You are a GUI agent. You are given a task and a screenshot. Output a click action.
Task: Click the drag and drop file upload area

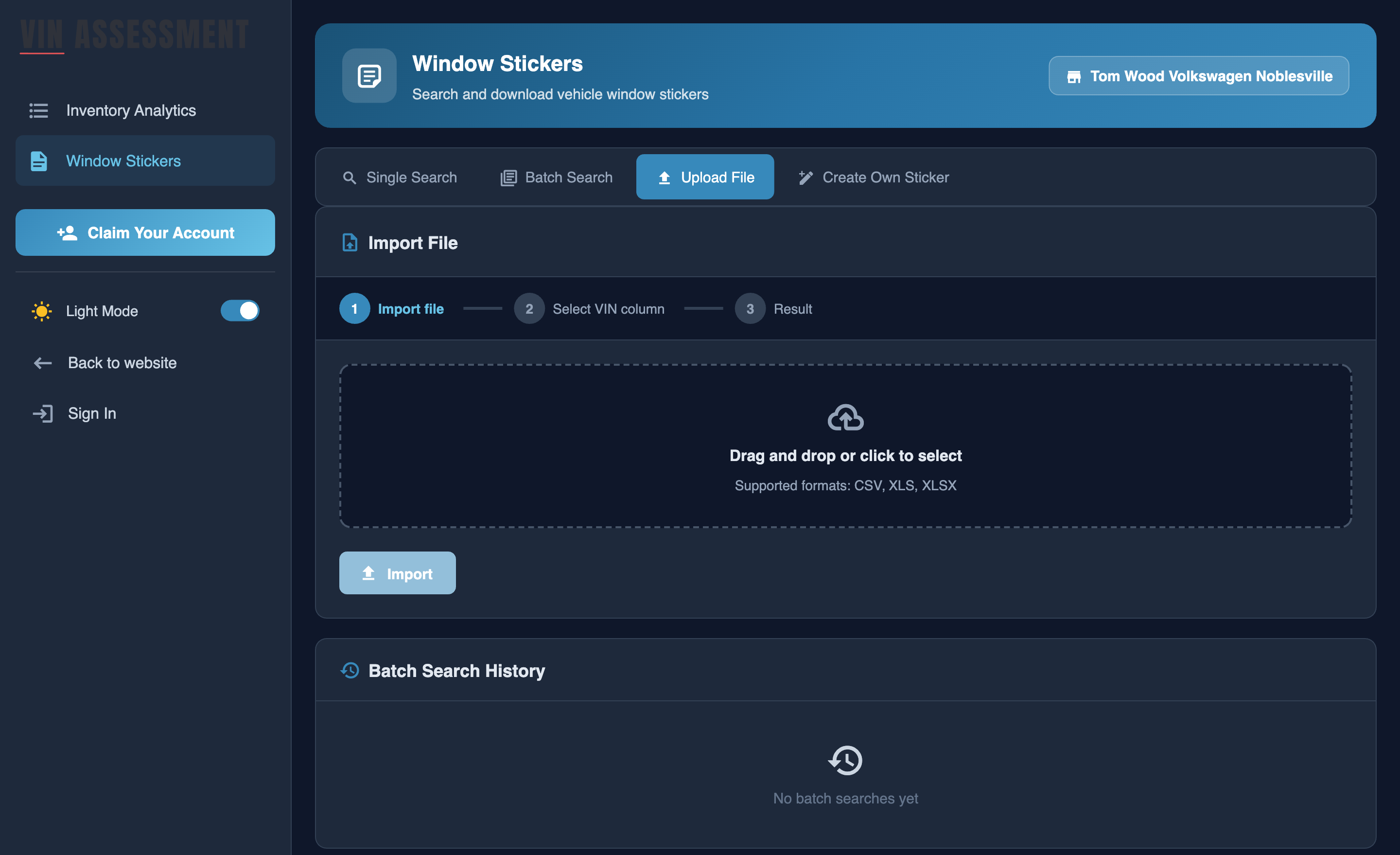(x=845, y=446)
